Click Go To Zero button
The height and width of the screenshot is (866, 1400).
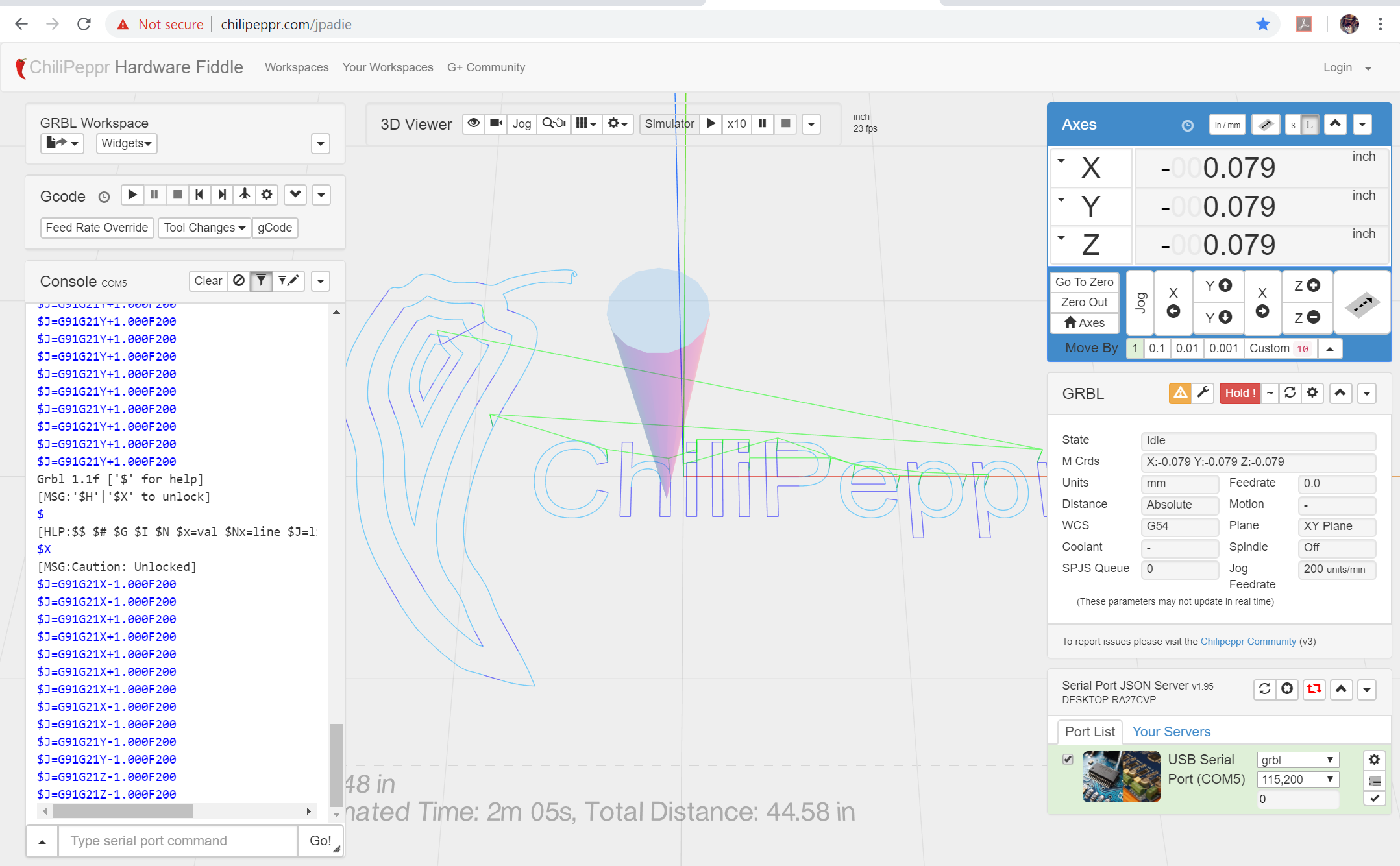[1084, 282]
